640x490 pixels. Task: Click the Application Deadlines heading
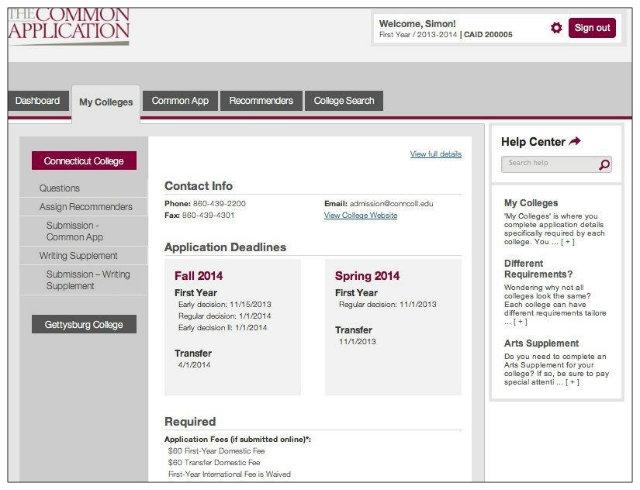point(225,247)
